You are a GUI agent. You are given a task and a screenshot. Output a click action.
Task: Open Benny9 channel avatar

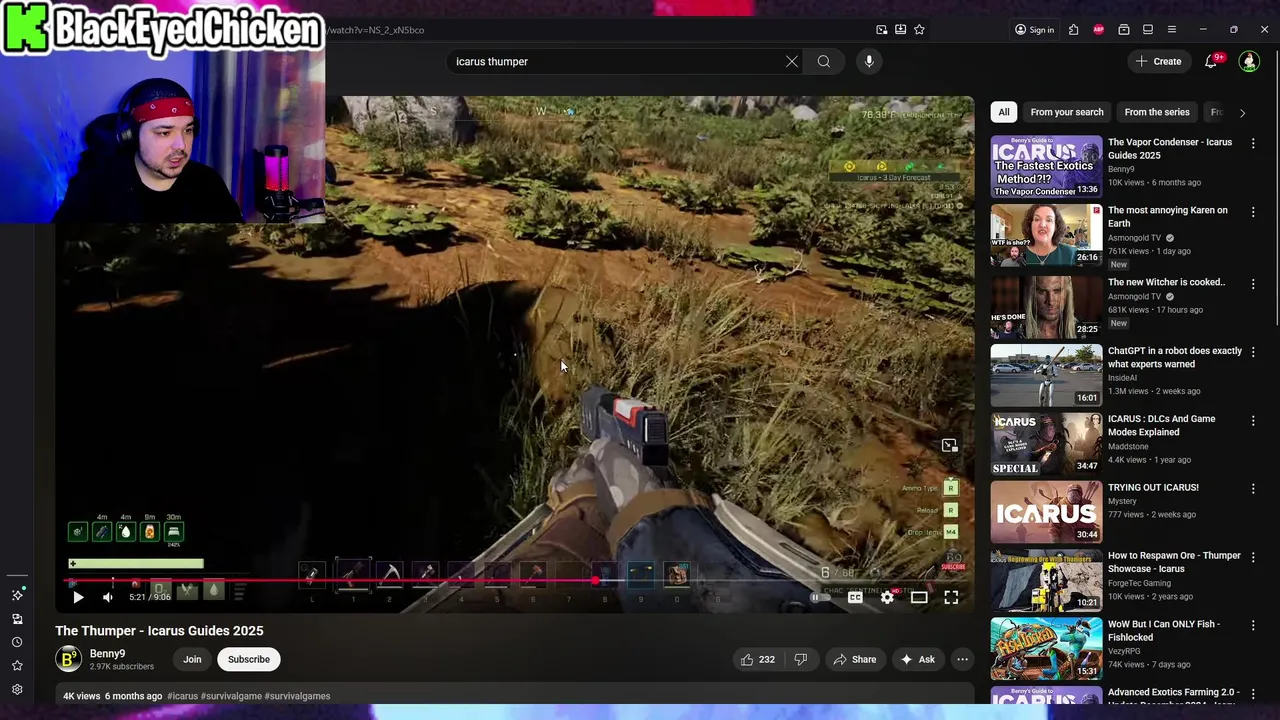68,659
